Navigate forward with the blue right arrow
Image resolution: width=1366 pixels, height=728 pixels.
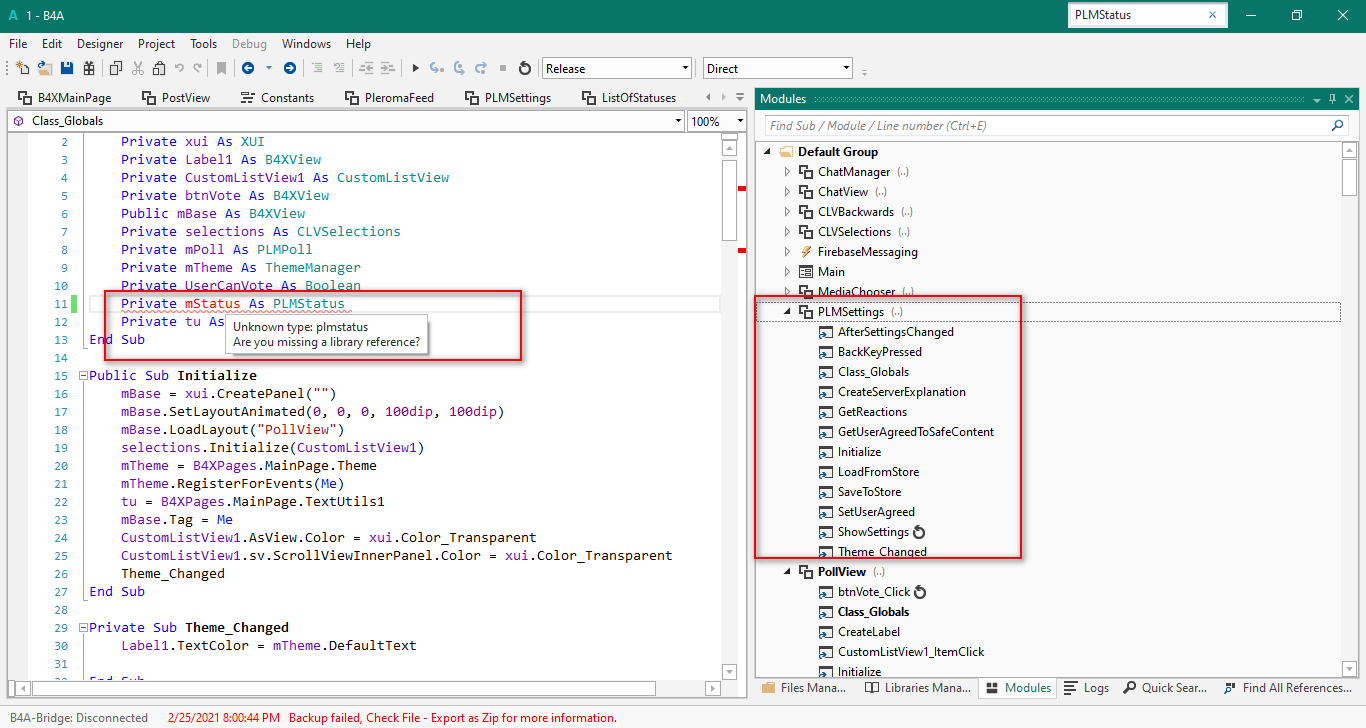pos(290,68)
